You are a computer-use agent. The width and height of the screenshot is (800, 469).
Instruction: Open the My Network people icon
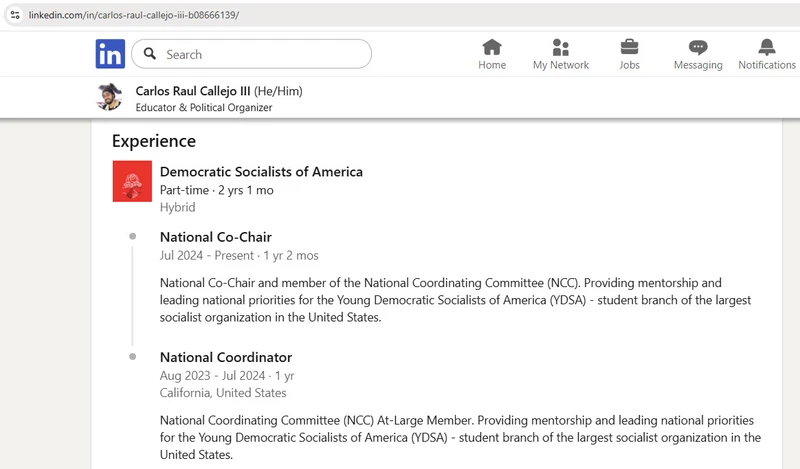tap(561, 47)
